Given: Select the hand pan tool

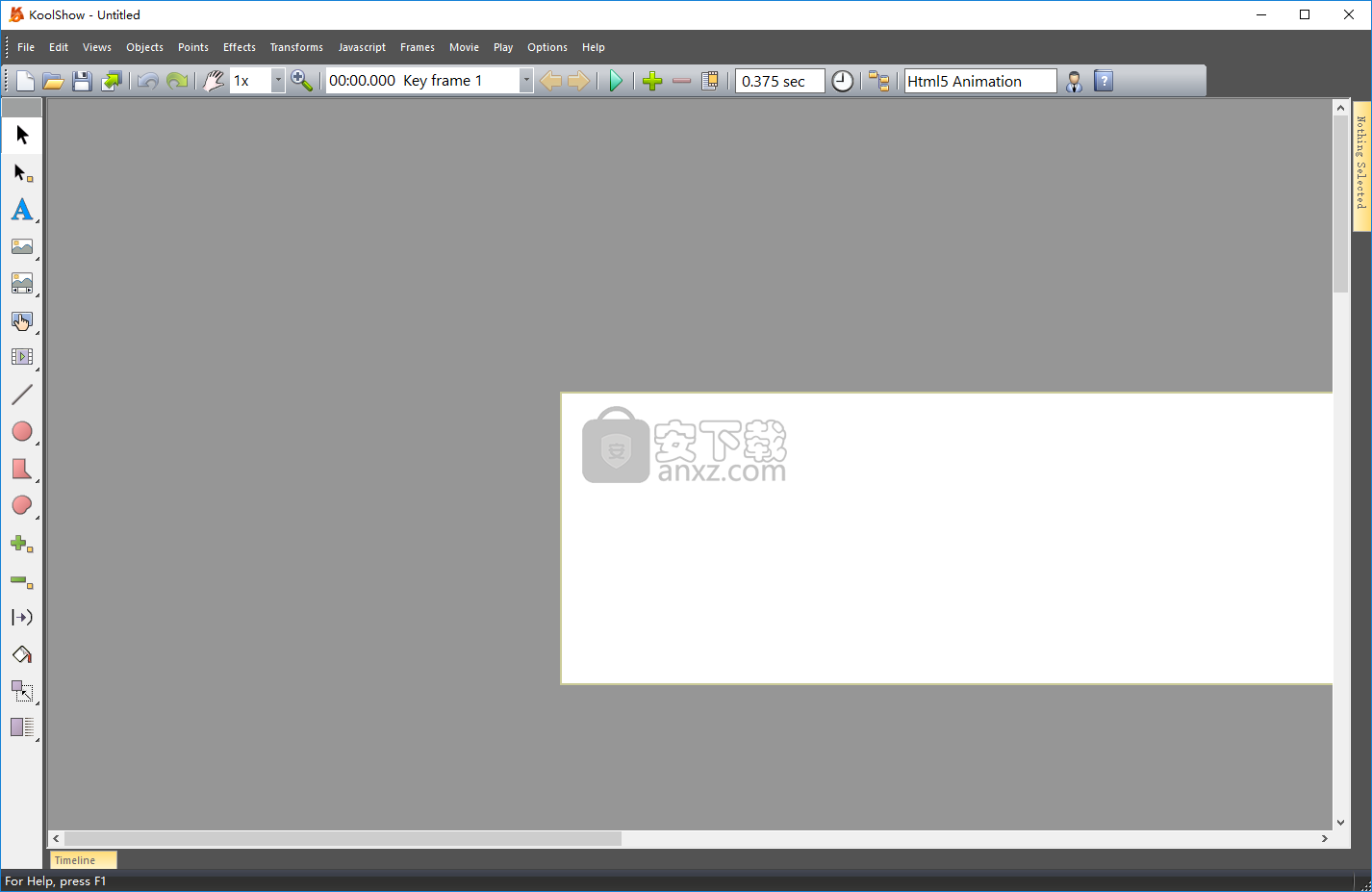Looking at the screenshot, I should tap(214, 81).
